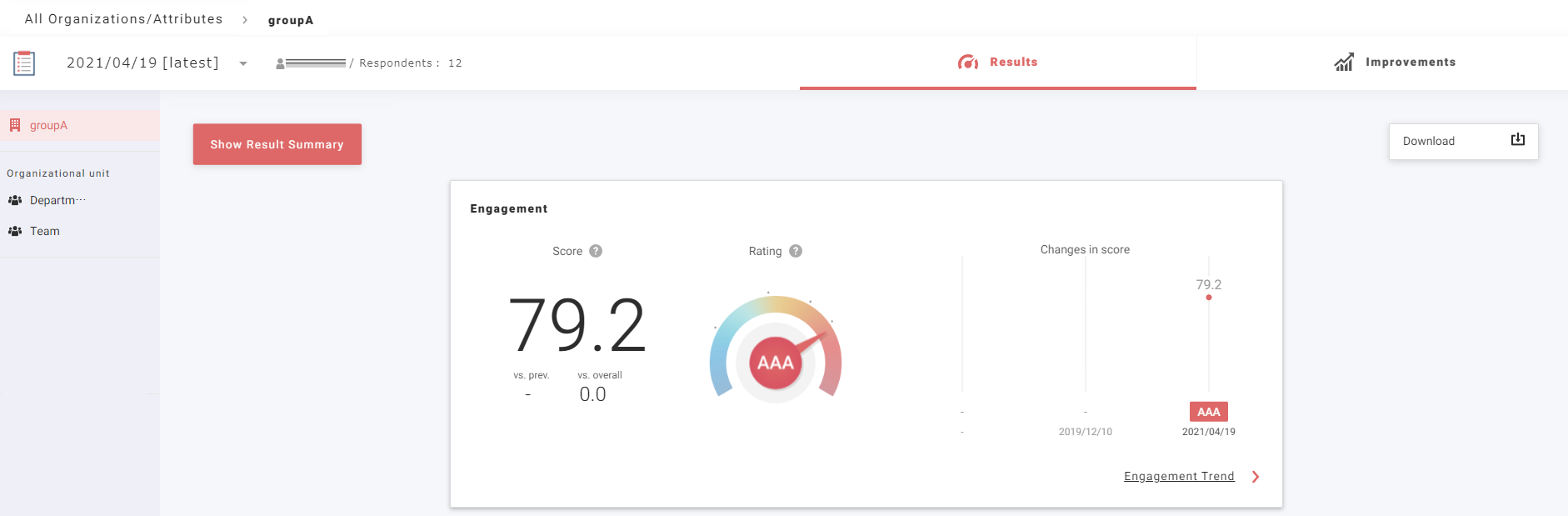Go to All Organizations/Attributes breadcrumb

coord(123,19)
